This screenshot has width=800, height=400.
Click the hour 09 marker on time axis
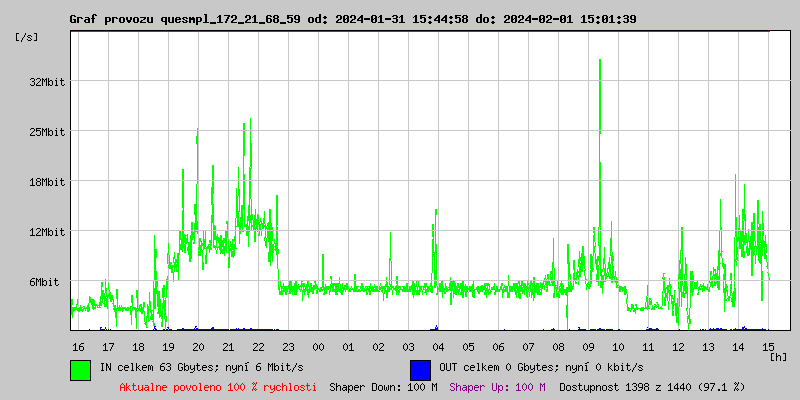(588, 346)
